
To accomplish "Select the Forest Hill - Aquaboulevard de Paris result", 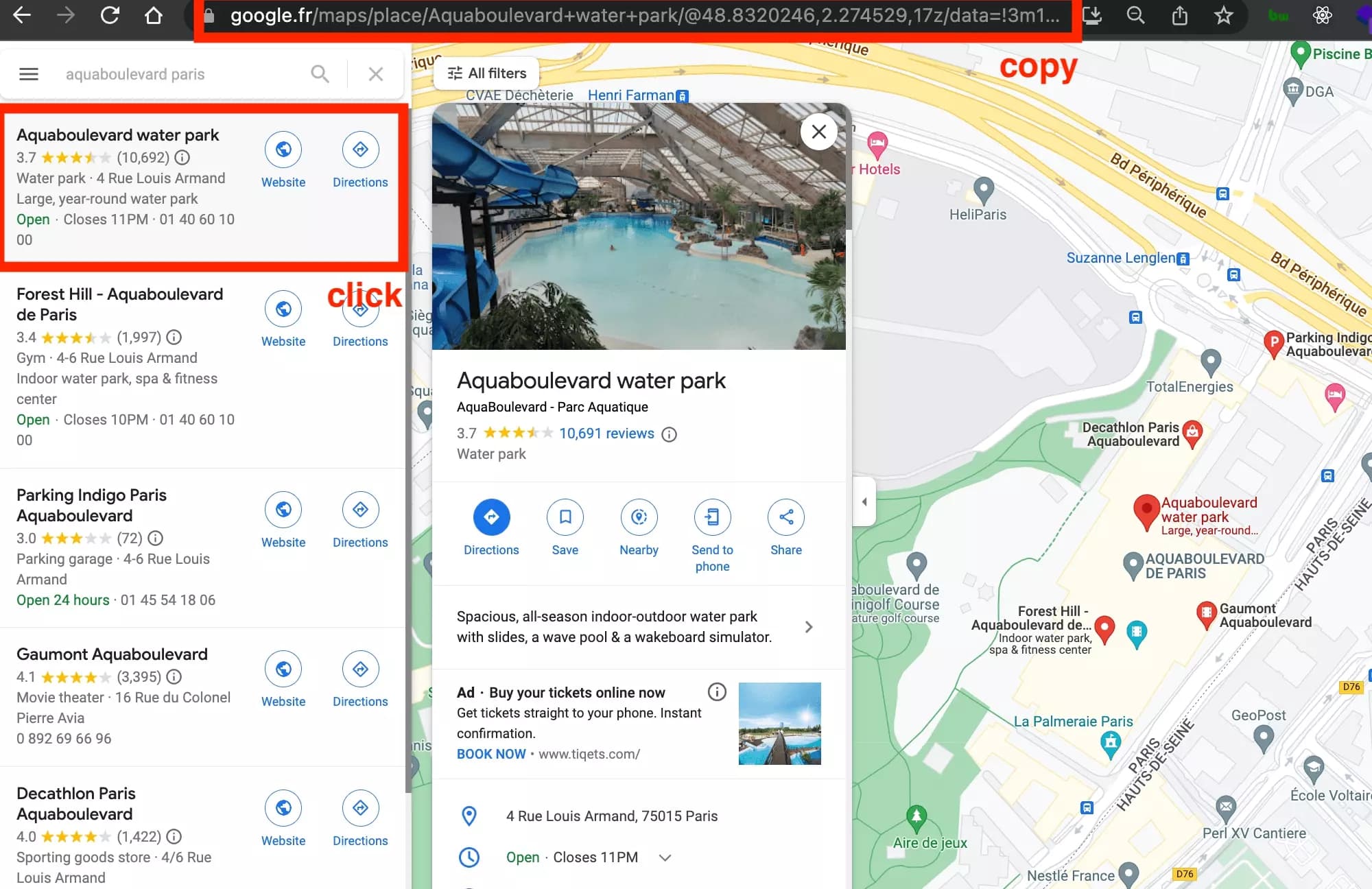I will tap(119, 305).
